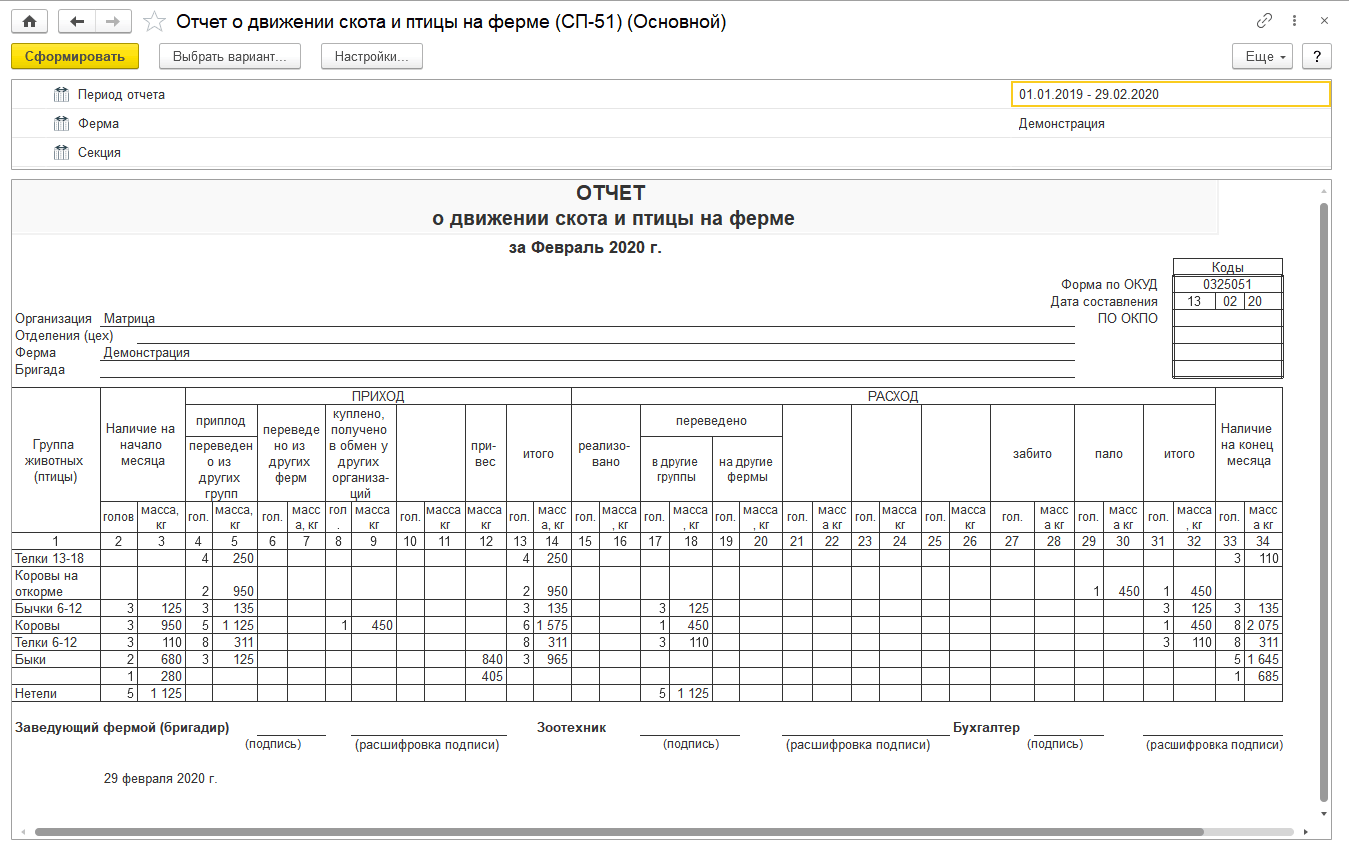Click the settings icon beside Период отчета
The image size is (1349, 850).
(x=61, y=95)
